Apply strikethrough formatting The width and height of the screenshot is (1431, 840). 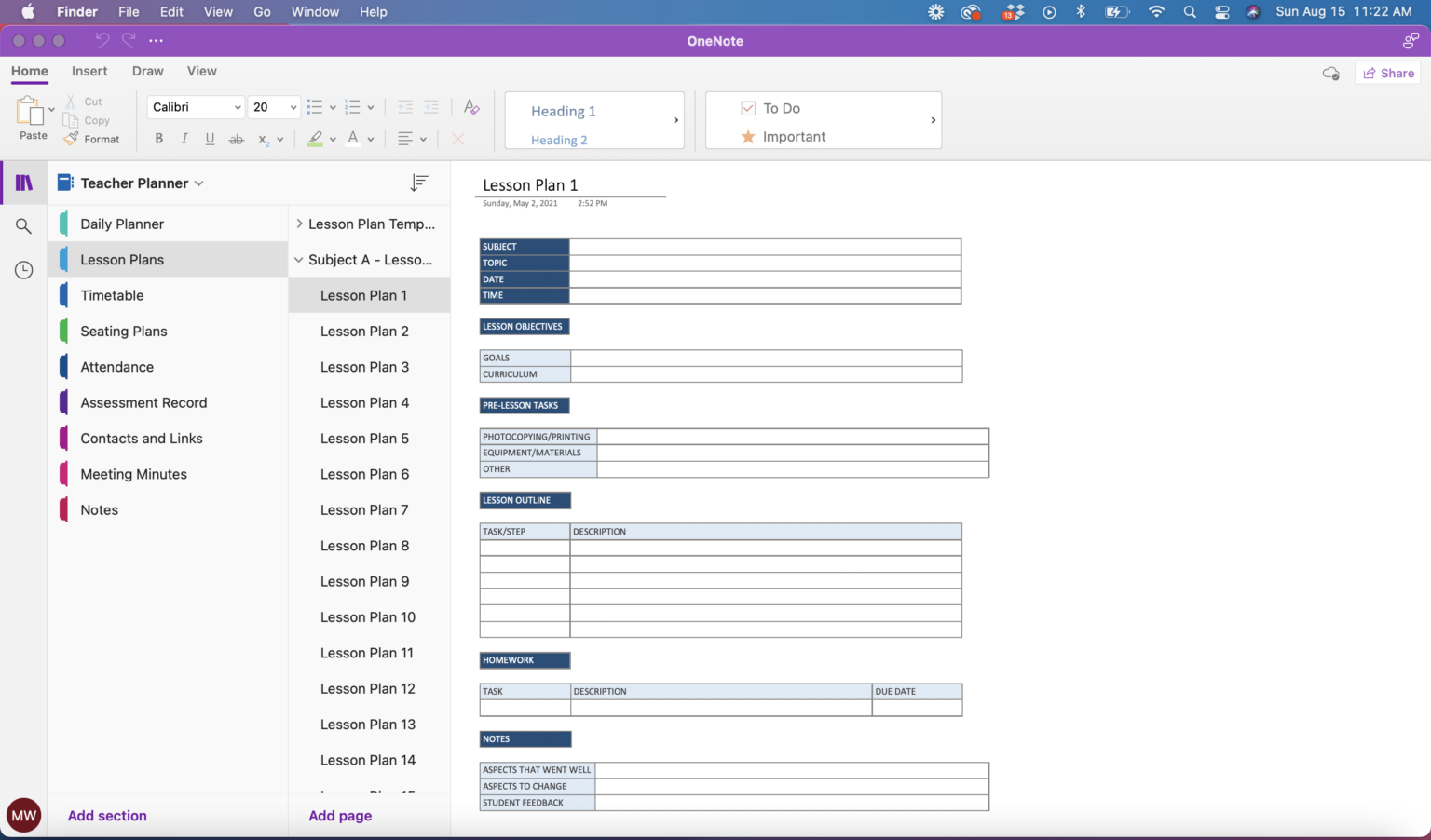click(237, 139)
